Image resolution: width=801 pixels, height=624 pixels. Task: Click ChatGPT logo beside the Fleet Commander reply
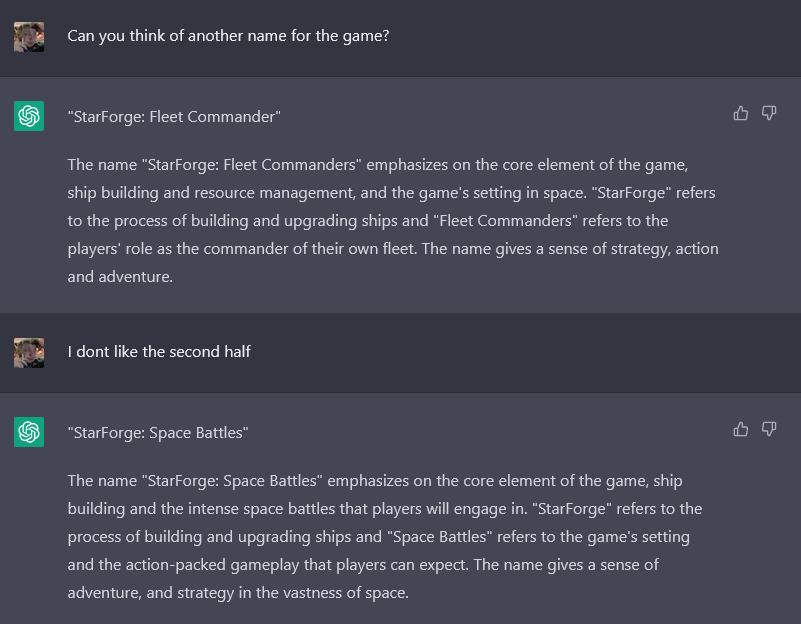tap(29, 116)
